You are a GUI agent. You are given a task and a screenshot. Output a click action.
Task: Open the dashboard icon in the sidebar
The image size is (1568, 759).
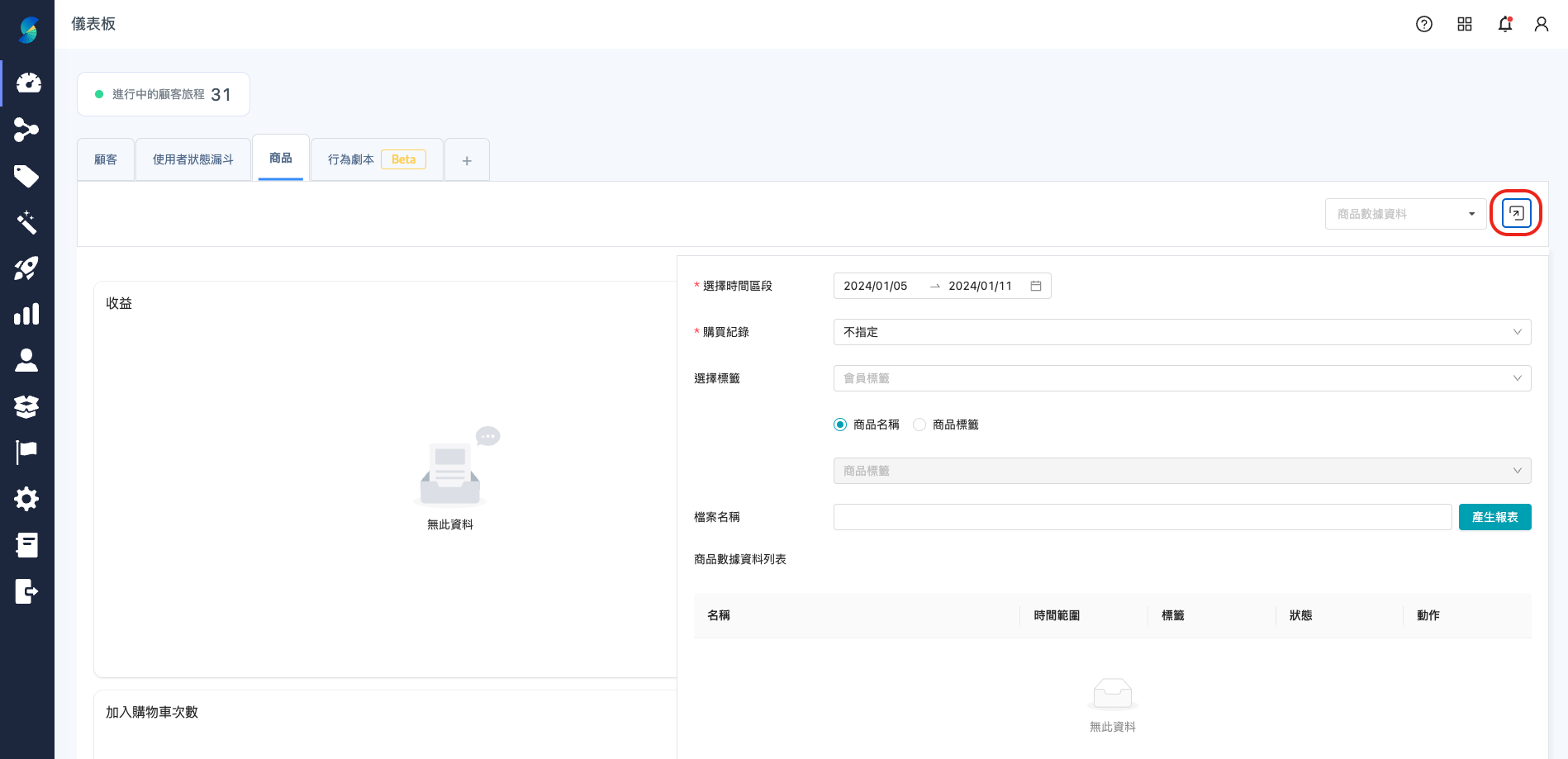point(27,83)
